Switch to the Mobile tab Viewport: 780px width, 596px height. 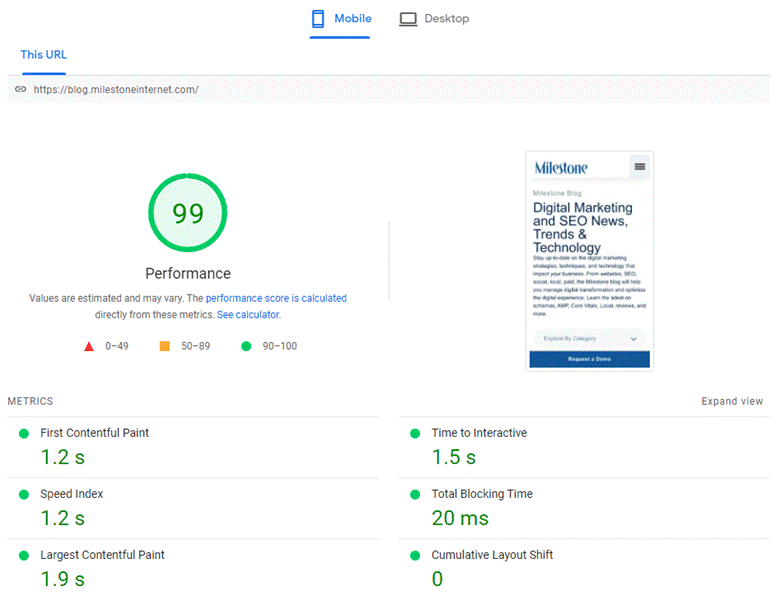pos(341,19)
